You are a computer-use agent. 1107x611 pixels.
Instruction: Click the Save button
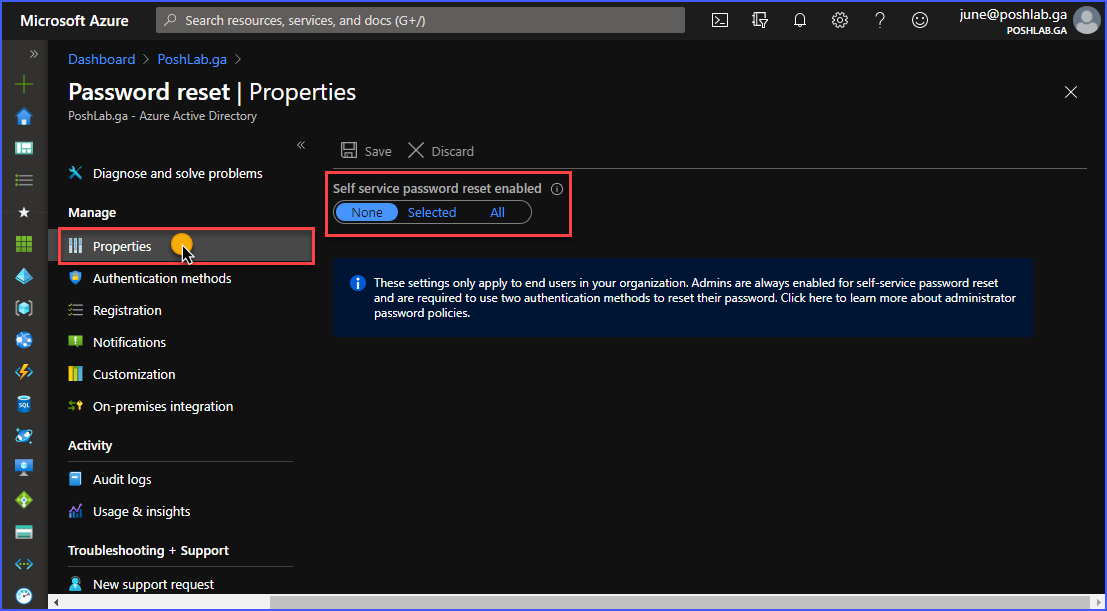(x=366, y=151)
